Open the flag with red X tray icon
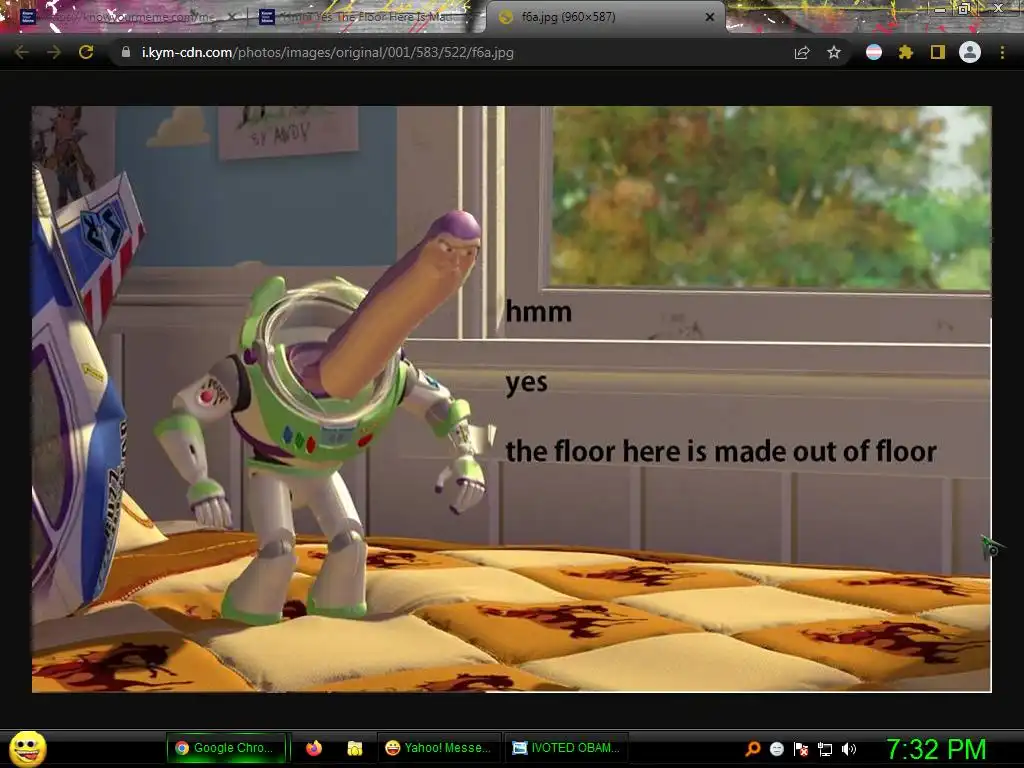The width and height of the screenshot is (1024, 768). (801, 748)
